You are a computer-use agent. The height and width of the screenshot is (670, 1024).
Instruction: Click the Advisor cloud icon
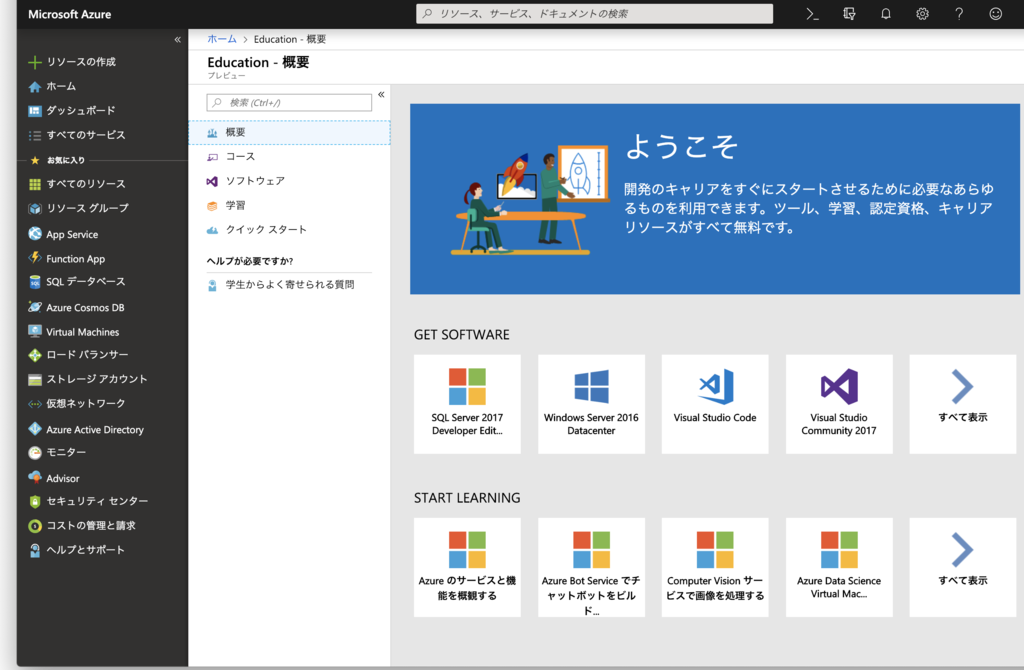pos(35,477)
